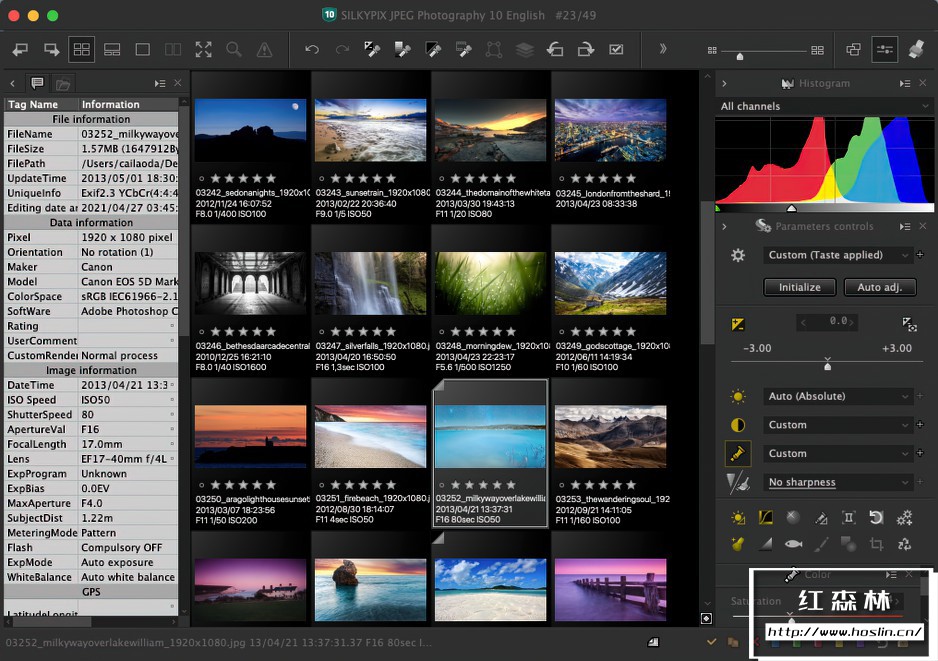Adjust the thumbnail size slider
This screenshot has width=938, height=661.
click(740, 56)
